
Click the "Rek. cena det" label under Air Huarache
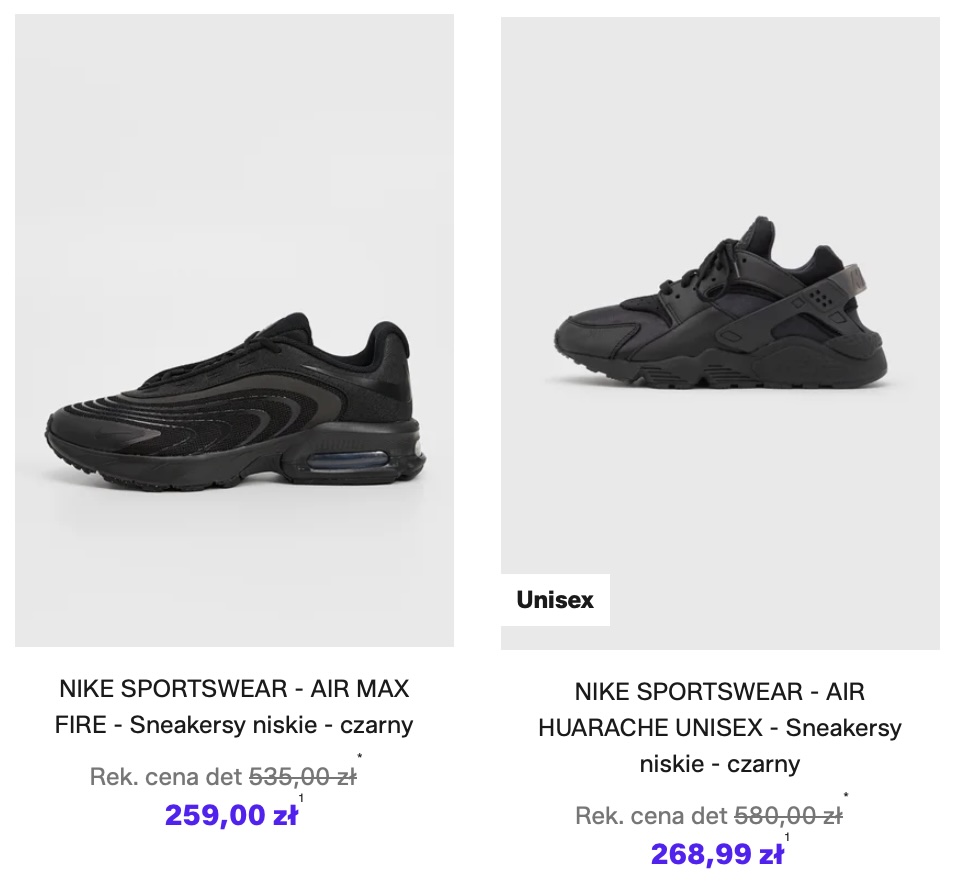pyautogui.click(x=651, y=815)
